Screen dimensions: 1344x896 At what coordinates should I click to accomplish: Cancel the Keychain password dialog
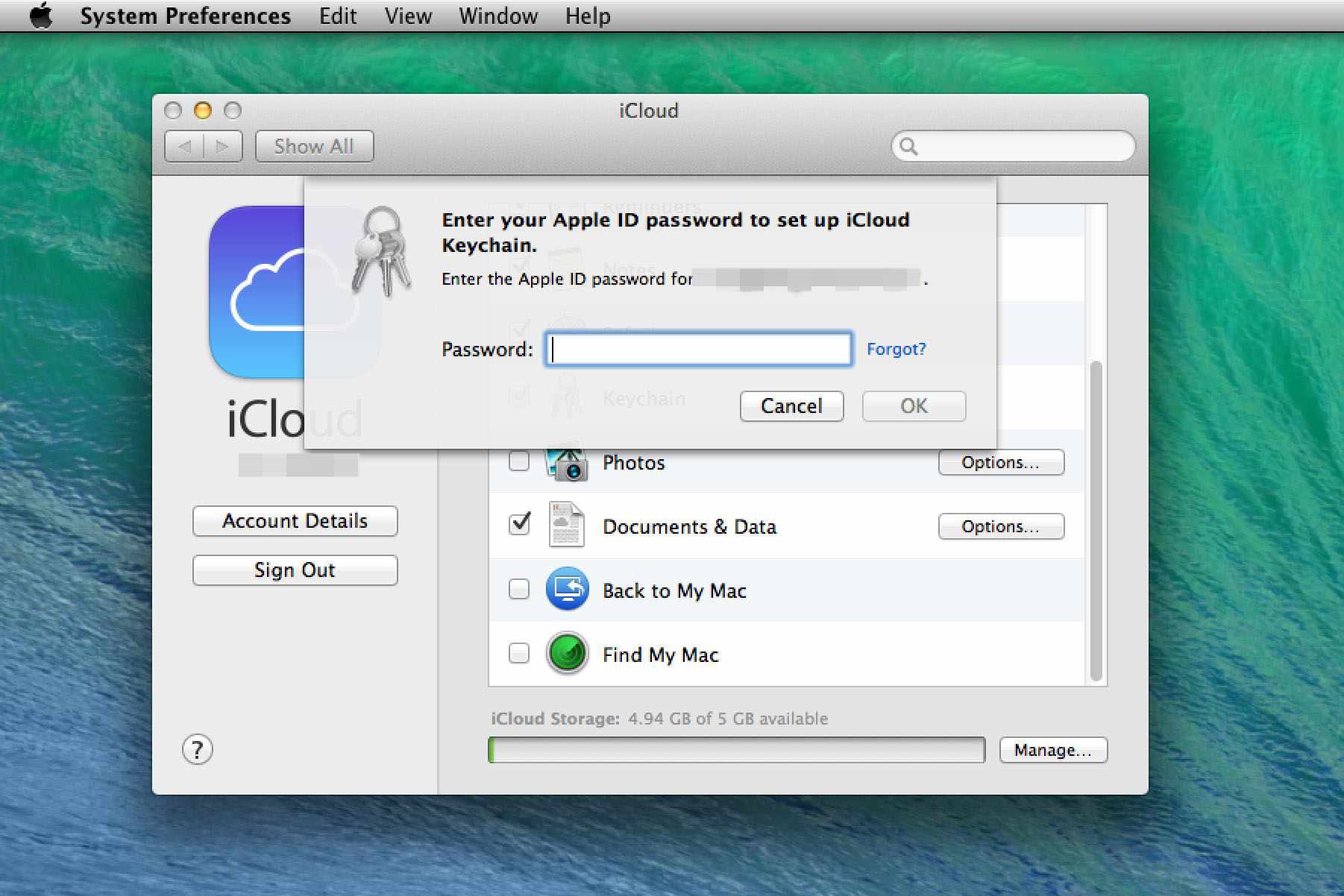pos(791,406)
